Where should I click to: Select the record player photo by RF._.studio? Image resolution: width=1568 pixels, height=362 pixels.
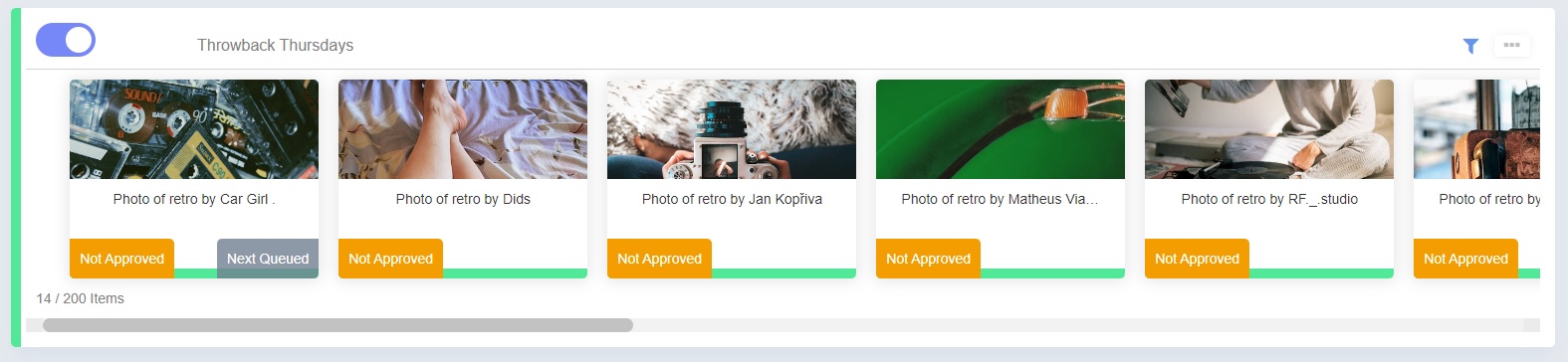[x=1269, y=129]
